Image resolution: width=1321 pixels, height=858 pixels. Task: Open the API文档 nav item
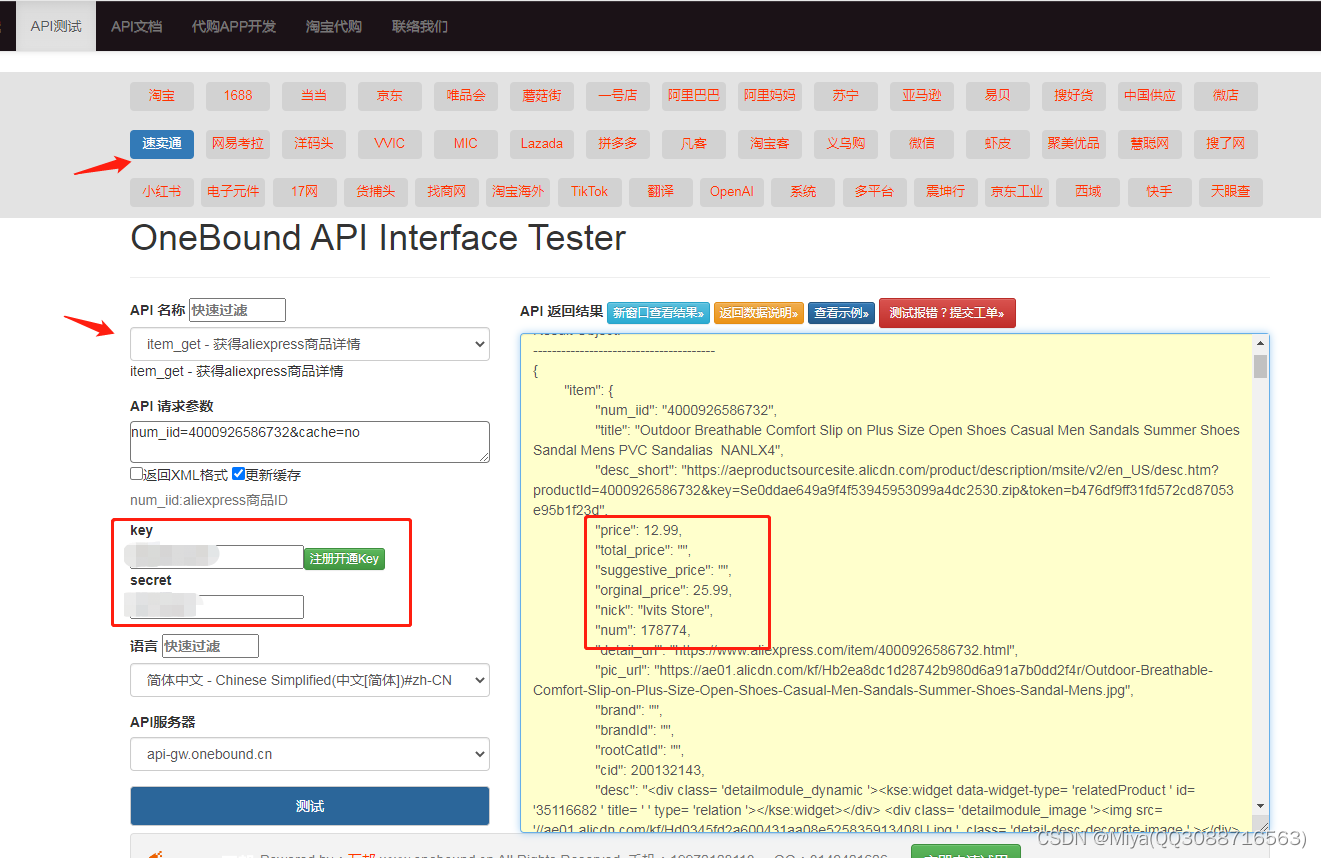pyautogui.click(x=136, y=26)
